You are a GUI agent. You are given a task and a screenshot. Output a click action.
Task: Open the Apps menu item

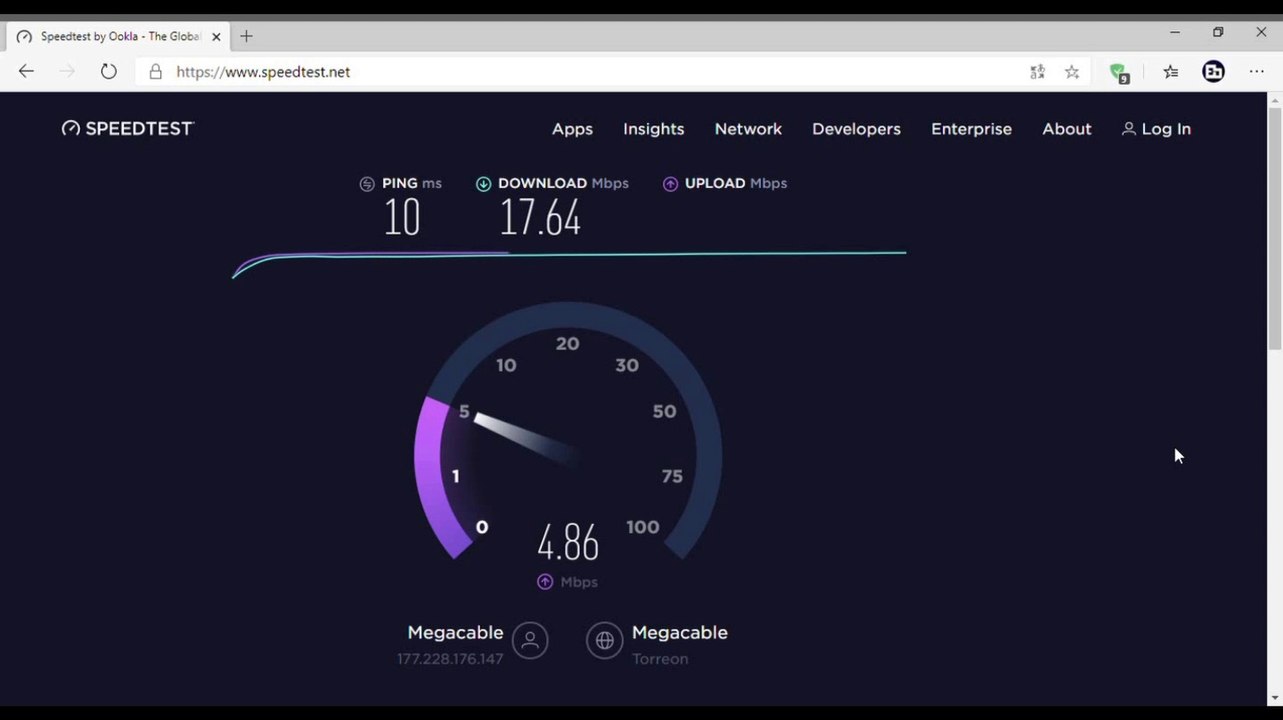pyautogui.click(x=572, y=129)
